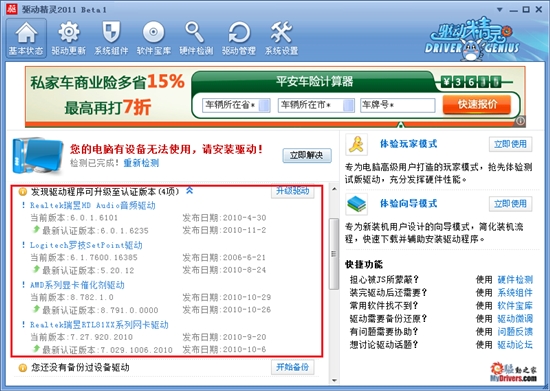550x391 pixels.
Task: Click text 当前版本:7.27.920.2010
Action: (81, 337)
